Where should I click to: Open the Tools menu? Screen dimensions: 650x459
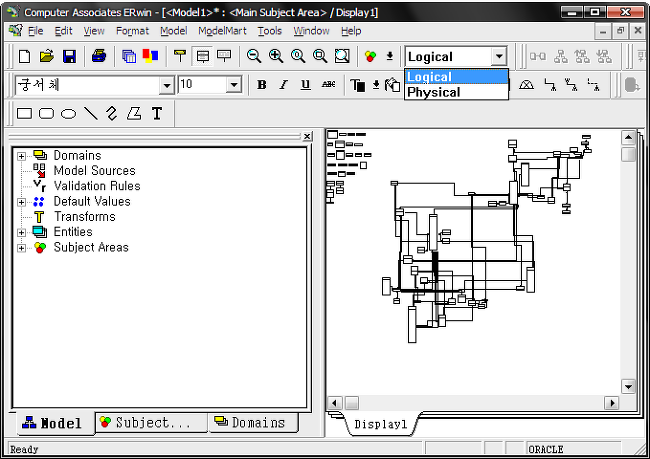pyautogui.click(x=269, y=31)
